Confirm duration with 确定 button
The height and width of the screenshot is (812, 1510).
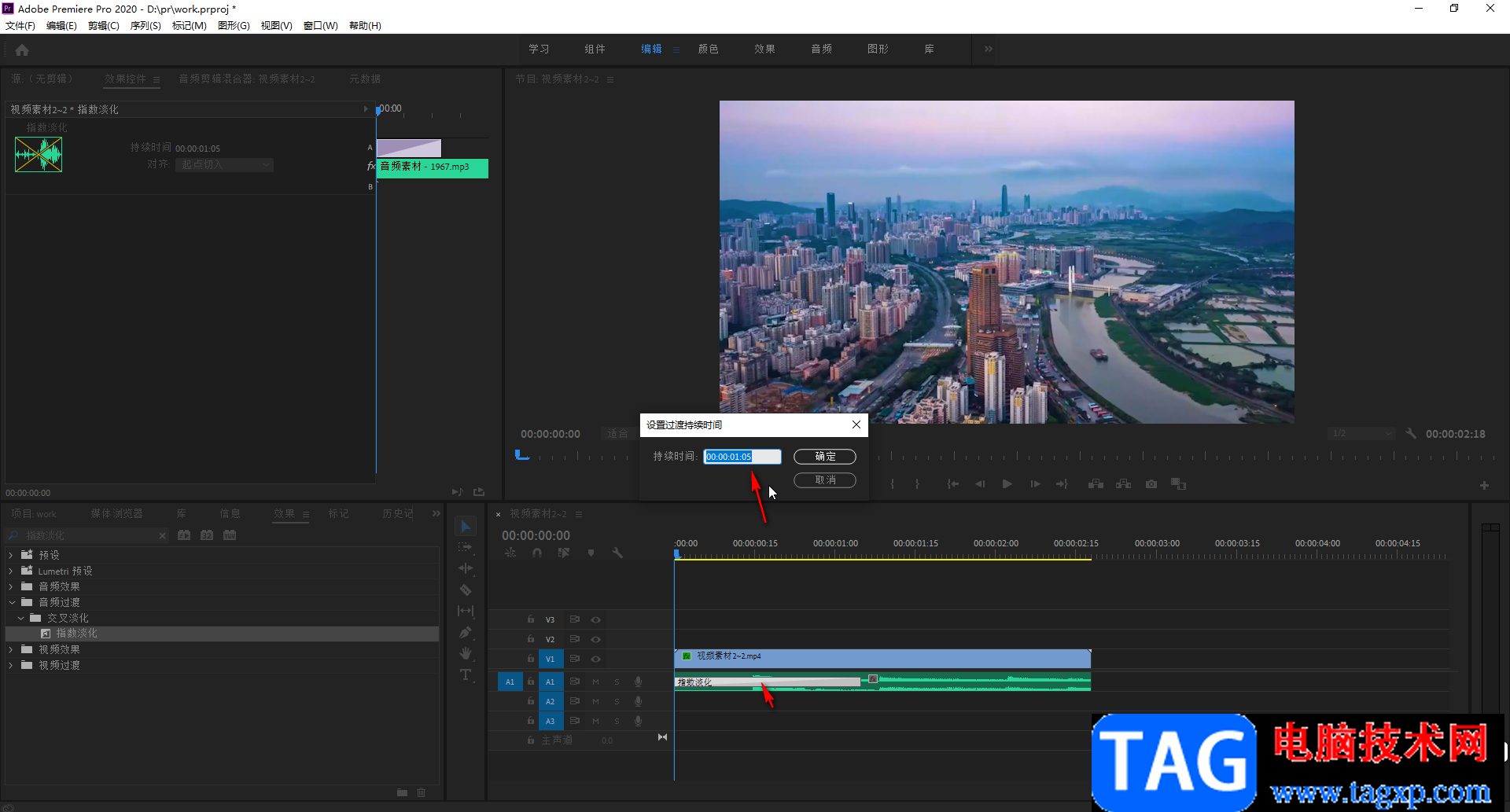pos(825,457)
